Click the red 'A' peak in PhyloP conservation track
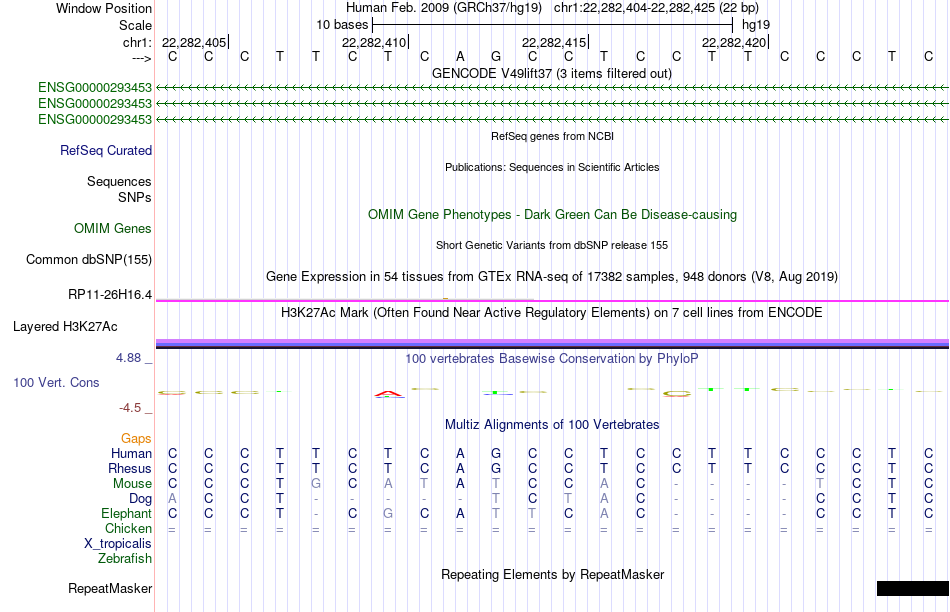The height and width of the screenshot is (612, 950). pyautogui.click(x=389, y=394)
